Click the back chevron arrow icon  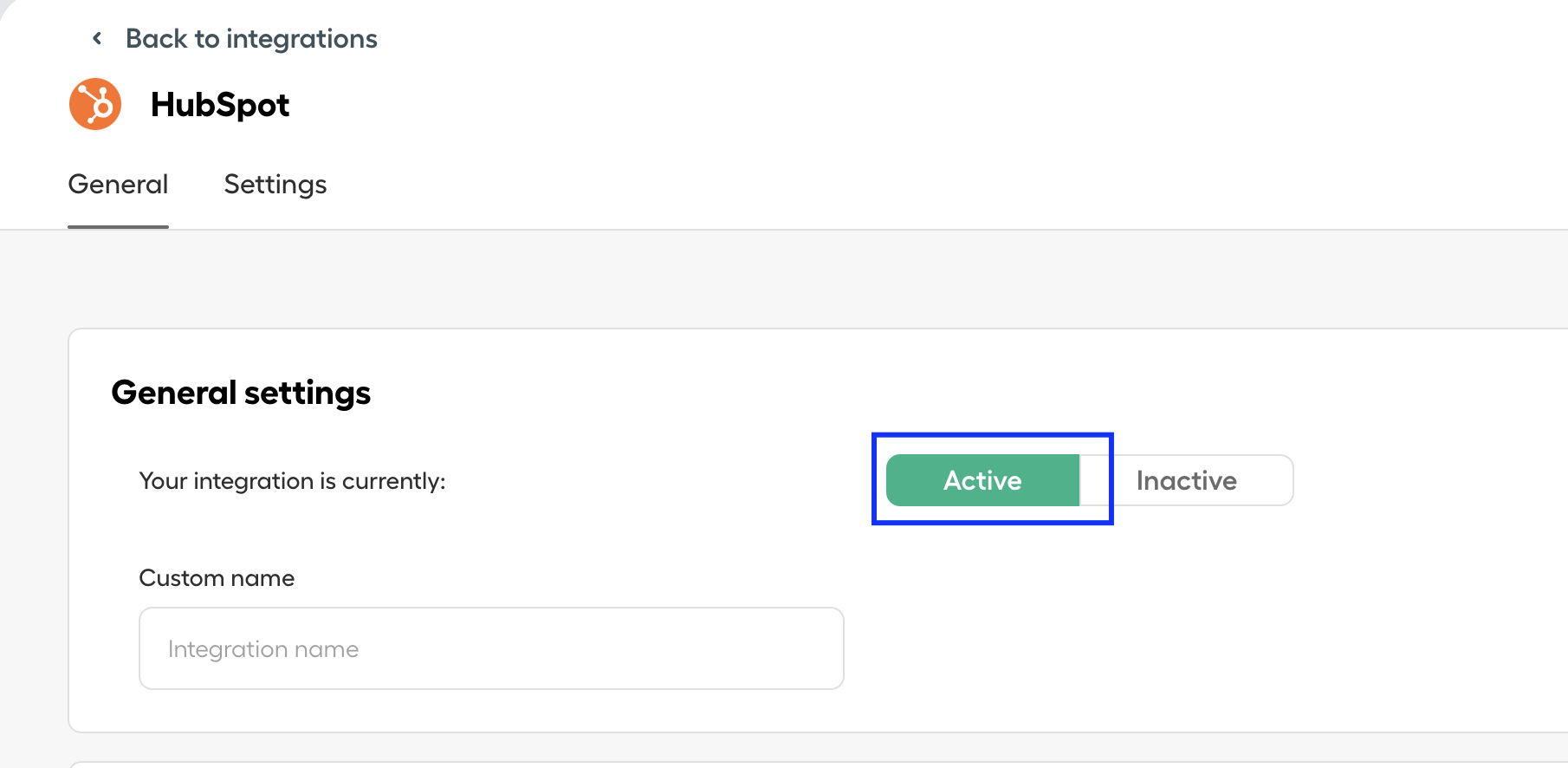(x=97, y=38)
